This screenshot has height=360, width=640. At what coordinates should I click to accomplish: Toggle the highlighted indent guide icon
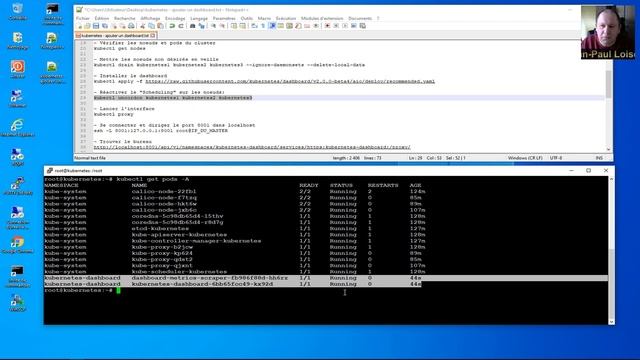[271, 26]
